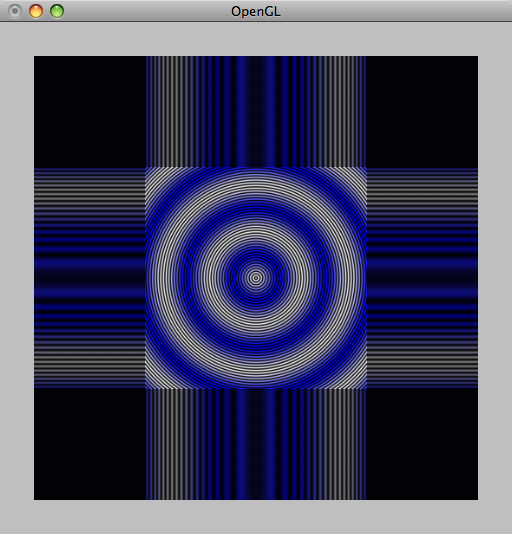Zoom the window using the green button
This screenshot has height=534, width=512.
tap(57, 11)
